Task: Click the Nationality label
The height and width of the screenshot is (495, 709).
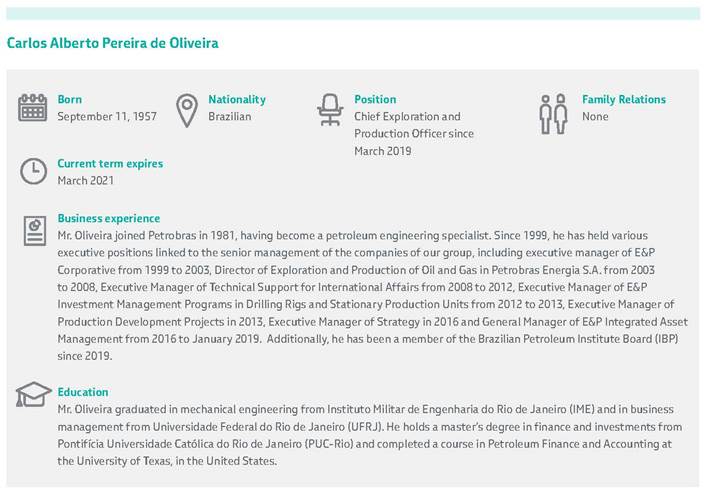Action: [237, 99]
